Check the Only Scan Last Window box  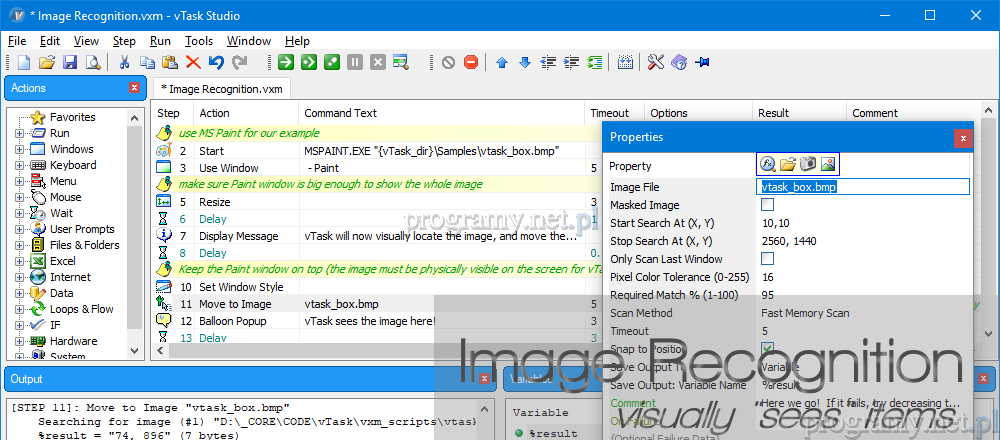coord(768,259)
